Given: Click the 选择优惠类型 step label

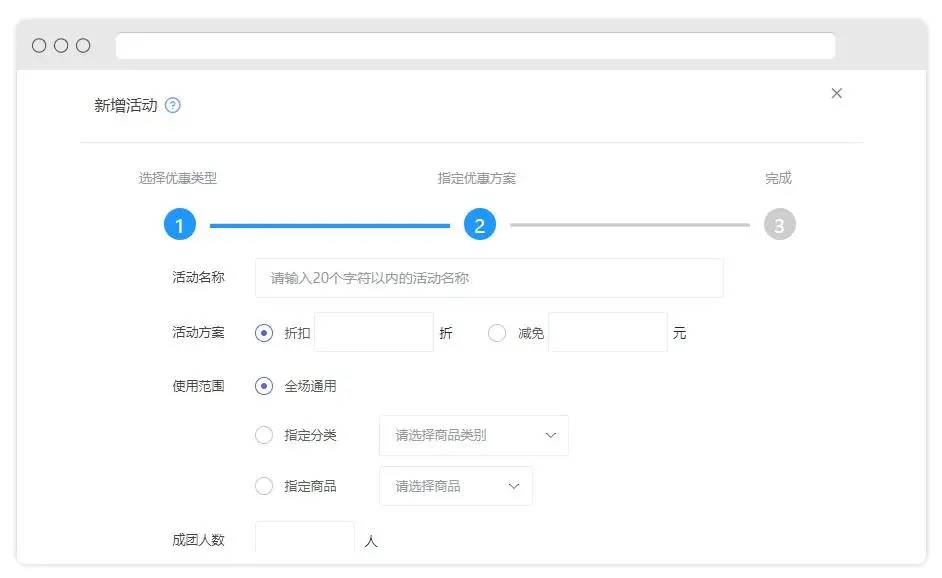Looking at the screenshot, I should [x=178, y=178].
